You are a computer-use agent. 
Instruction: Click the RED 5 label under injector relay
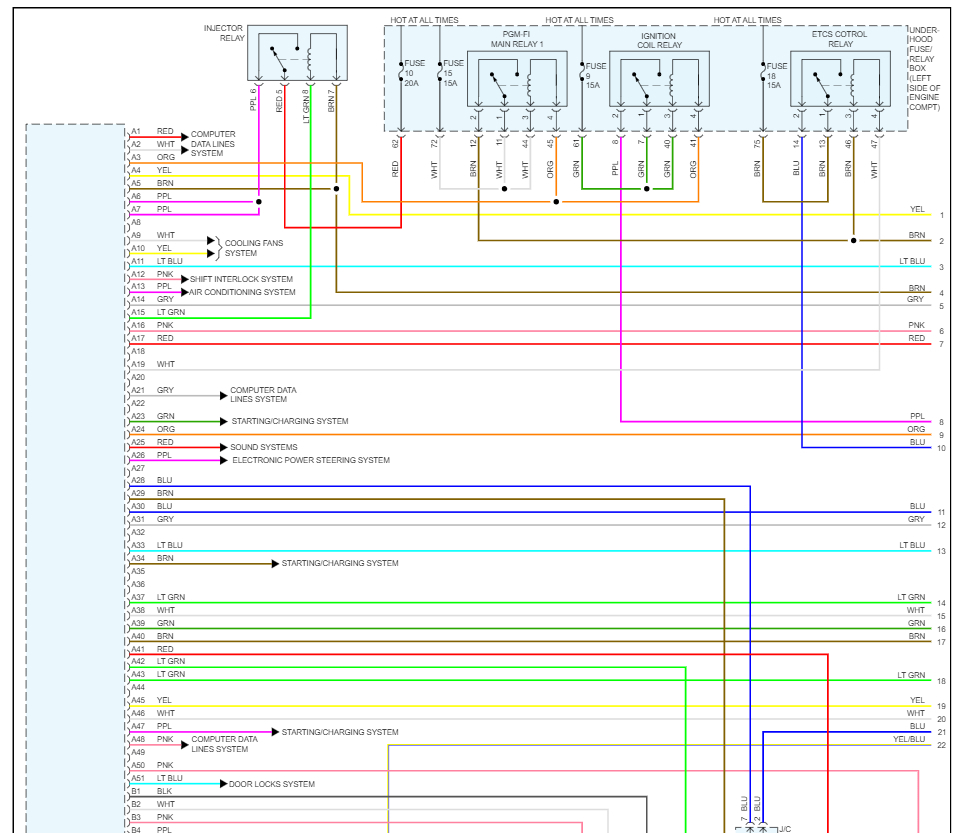pyautogui.click(x=280, y=101)
